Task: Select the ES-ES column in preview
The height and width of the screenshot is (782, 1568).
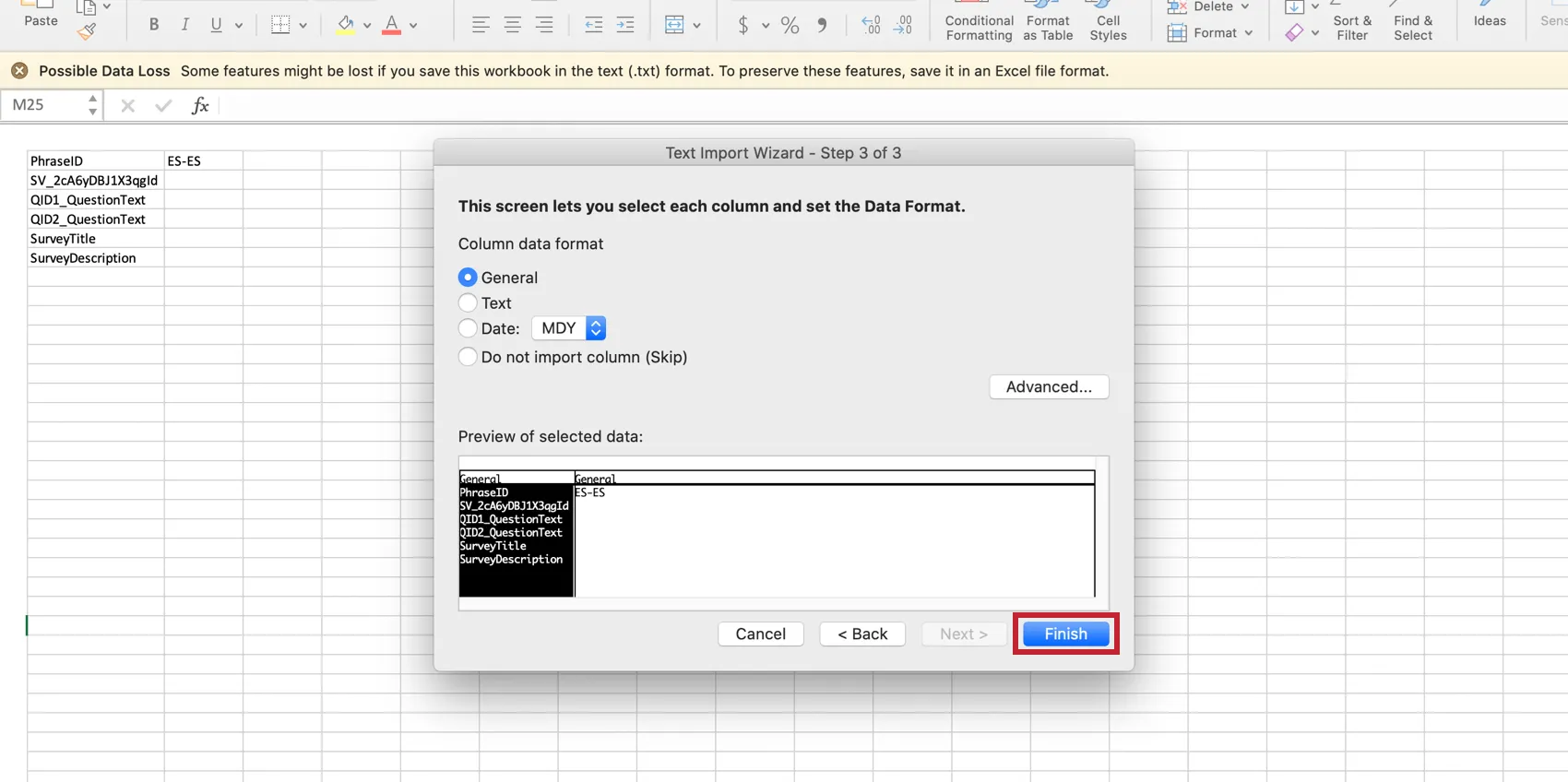Action: tap(835, 533)
